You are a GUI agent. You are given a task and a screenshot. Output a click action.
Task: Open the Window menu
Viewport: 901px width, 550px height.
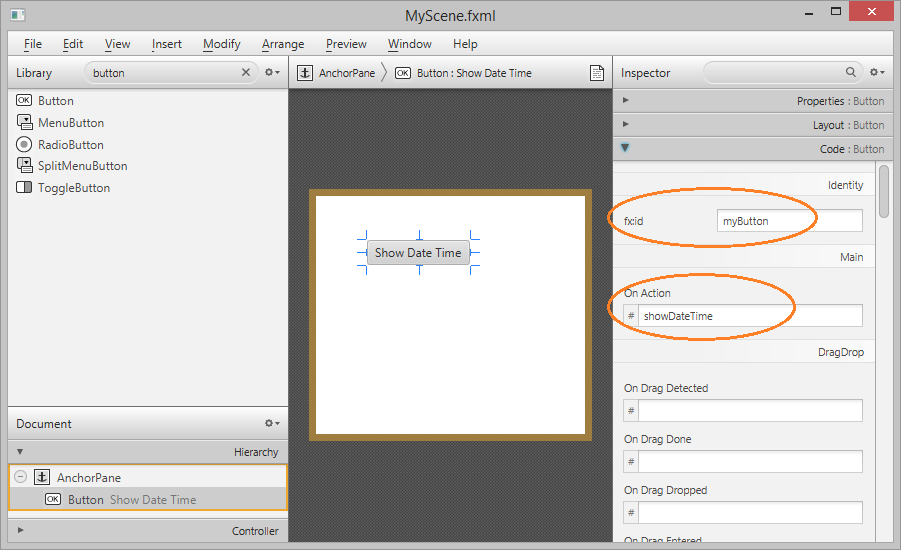[409, 44]
